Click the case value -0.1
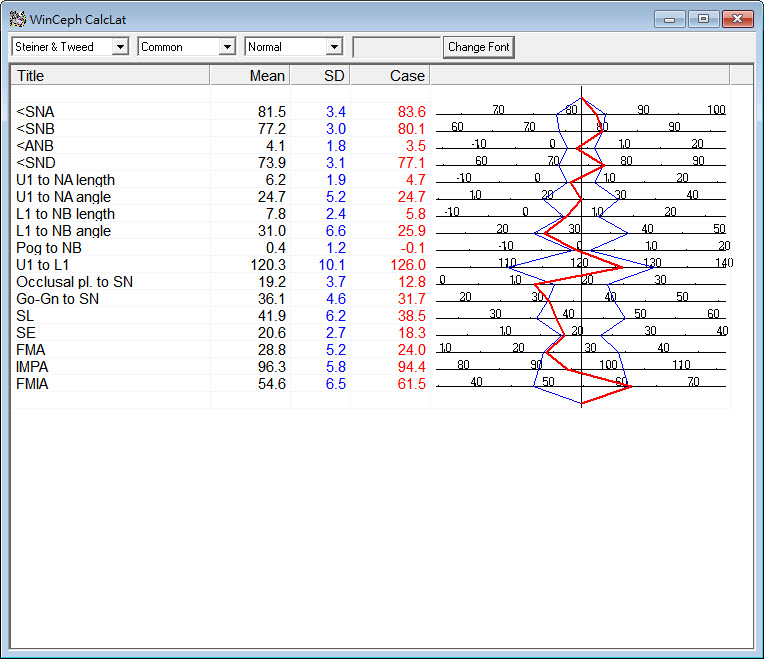Screen dimensions: 764x659 pyautogui.click(x=413, y=248)
